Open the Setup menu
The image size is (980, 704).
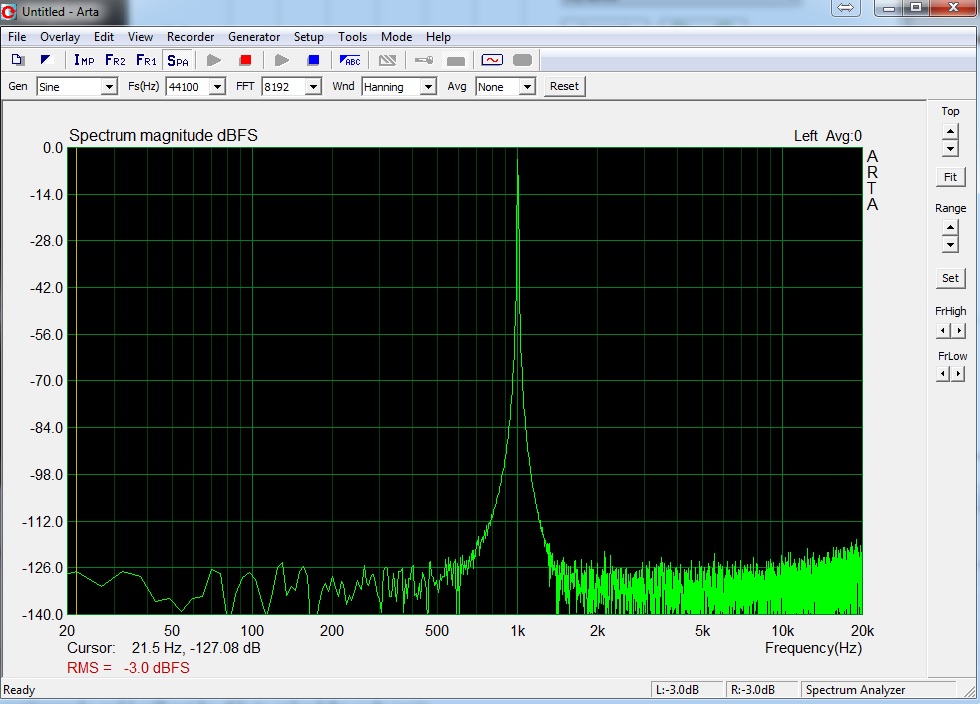pos(309,37)
